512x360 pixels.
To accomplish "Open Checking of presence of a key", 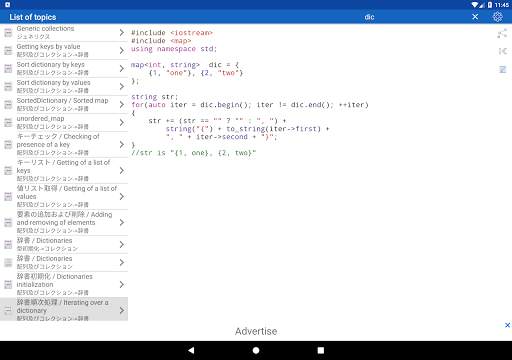I will 64,144.
